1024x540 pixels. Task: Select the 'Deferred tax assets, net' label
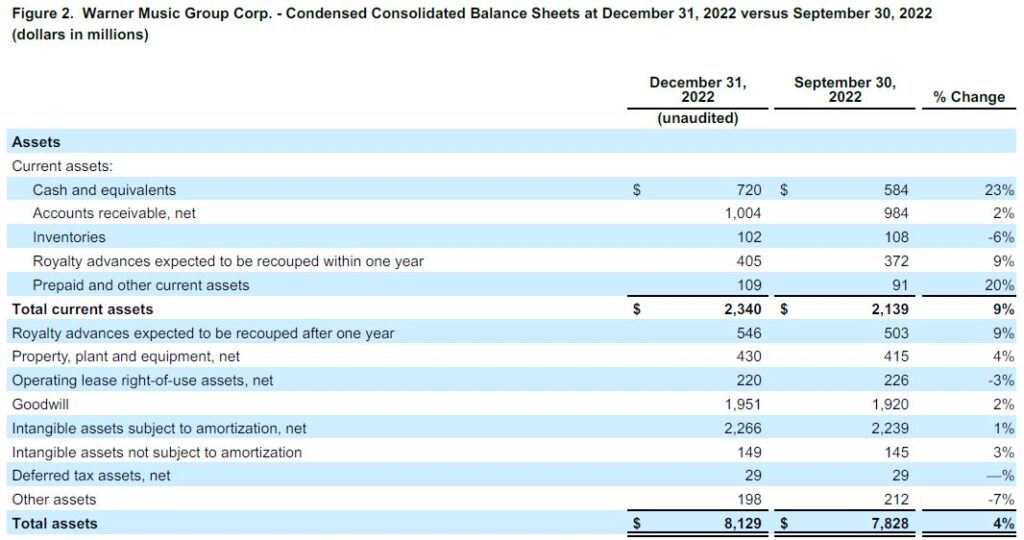click(x=91, y=476)
